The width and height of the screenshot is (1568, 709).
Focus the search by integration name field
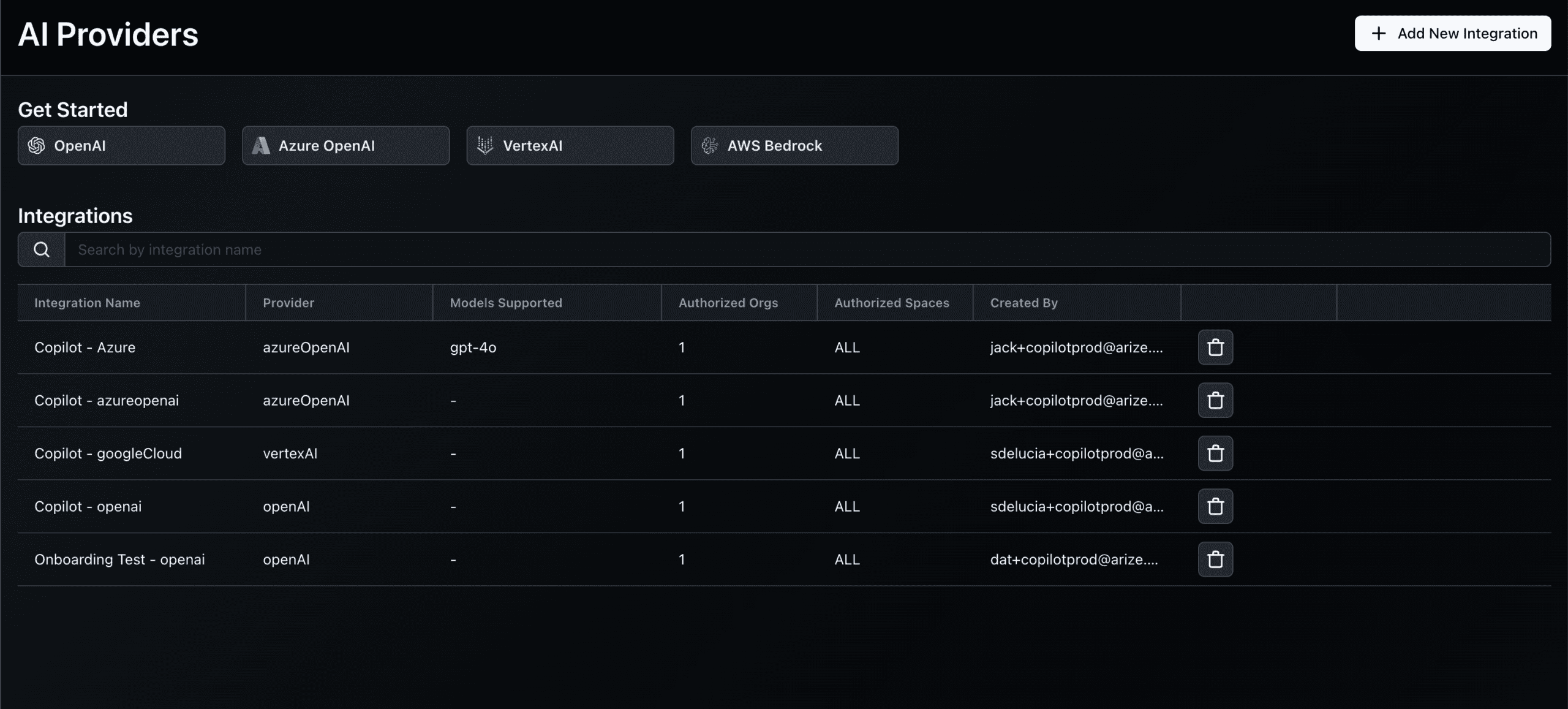tap(796, 249)
